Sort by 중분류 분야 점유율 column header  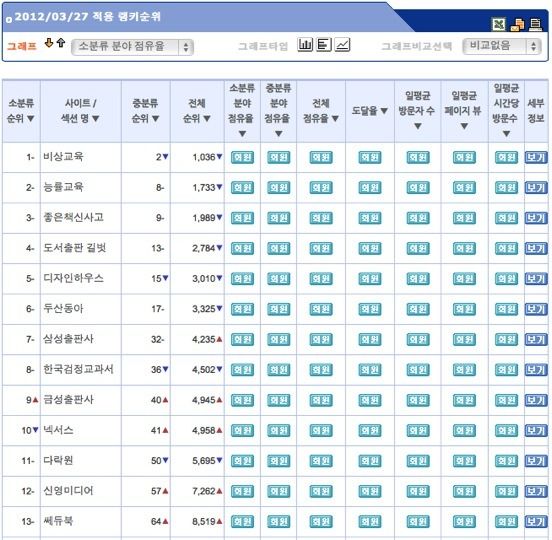point(278,111)
